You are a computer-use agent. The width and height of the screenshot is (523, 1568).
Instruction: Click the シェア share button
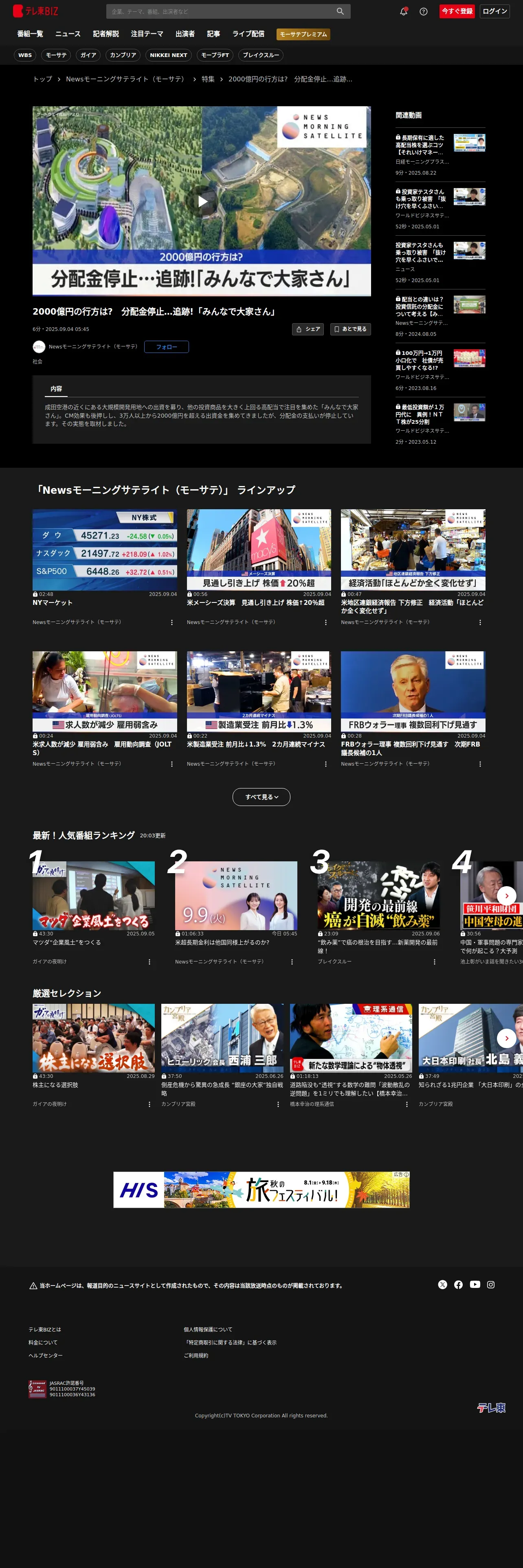(x=308, y=329)
